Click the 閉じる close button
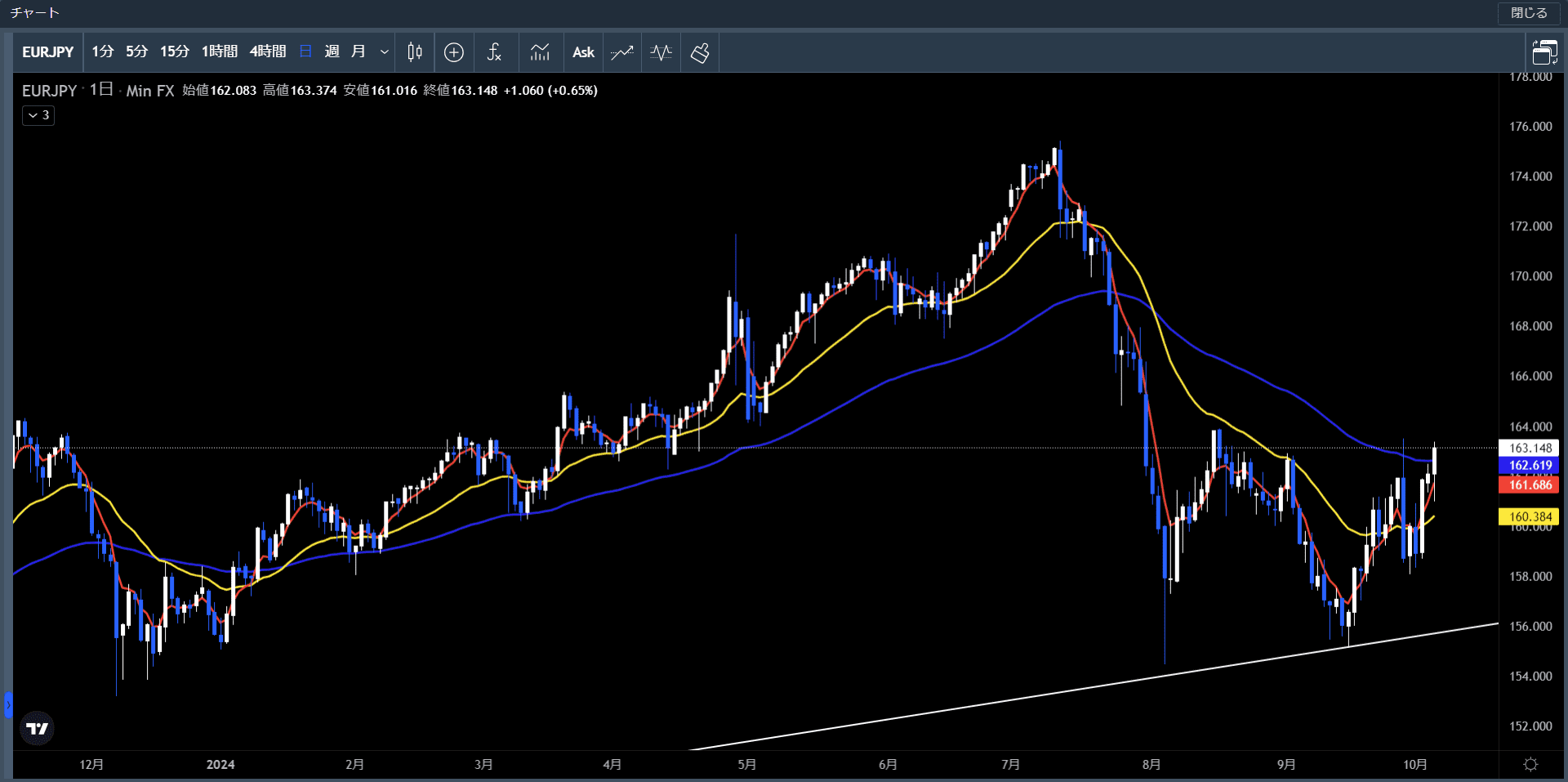Image resolution: width=1568 pixels, height=782 pixels. tap(1529, 13)
